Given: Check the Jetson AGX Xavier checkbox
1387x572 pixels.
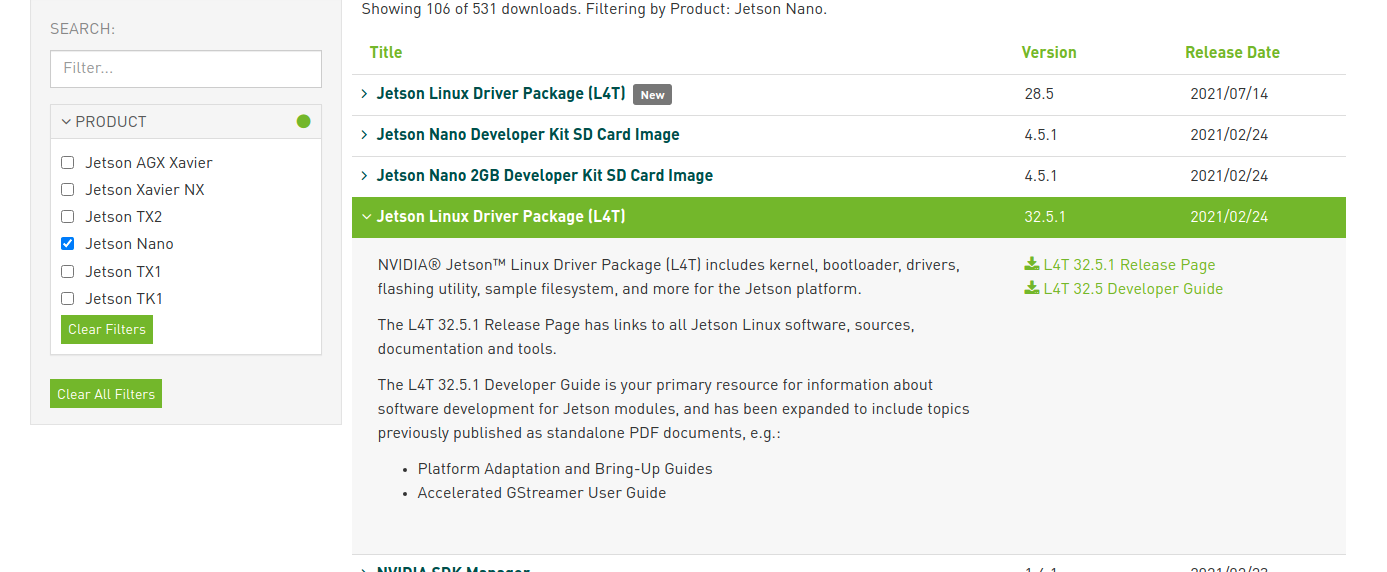Looking at the screenshot, I should [68, 163].
